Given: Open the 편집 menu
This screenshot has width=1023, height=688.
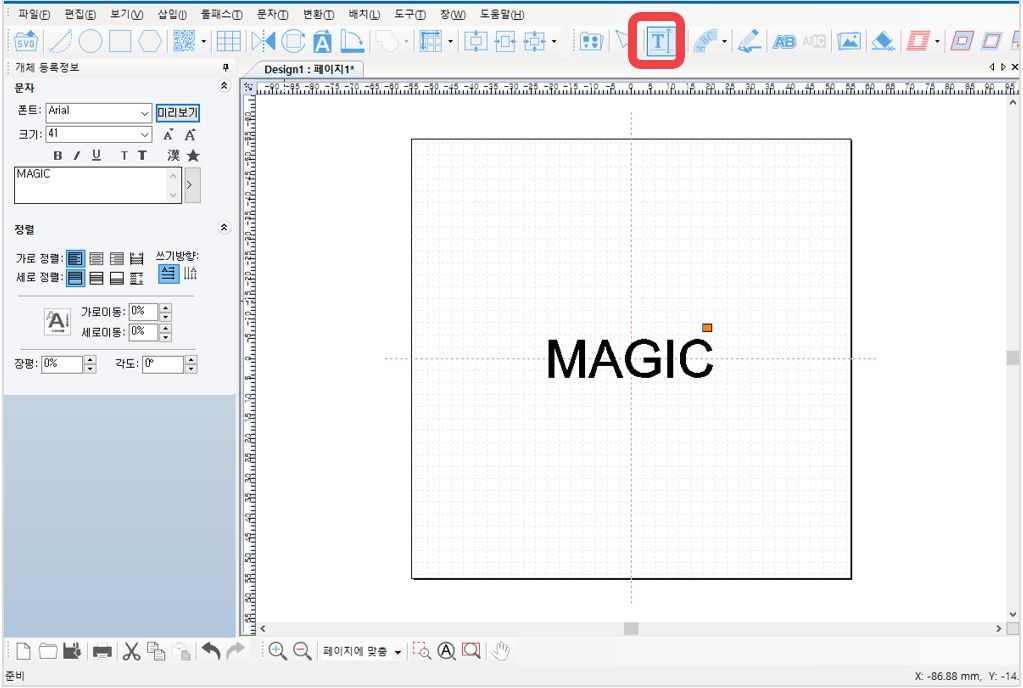Looking at the screenshot, I should click(80, 14).
